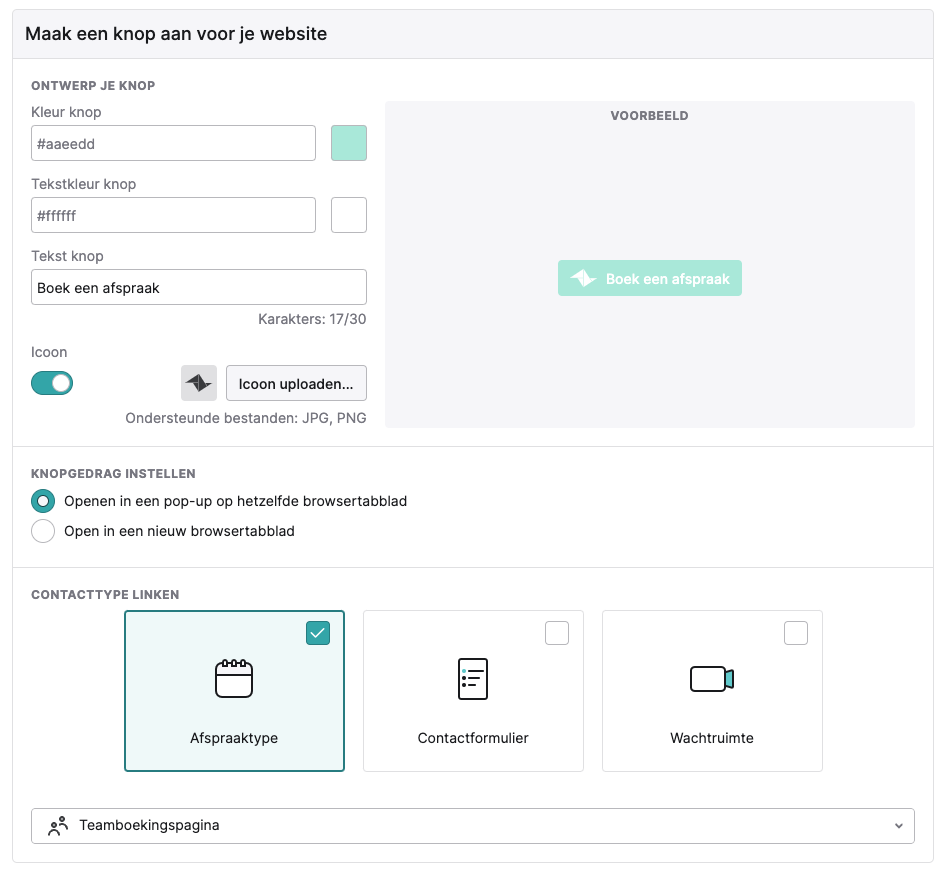The width and height of the screenshot is (945, 870).
Task: Uncheck the Afspraaktype checkbox
Action: point(318,633)
